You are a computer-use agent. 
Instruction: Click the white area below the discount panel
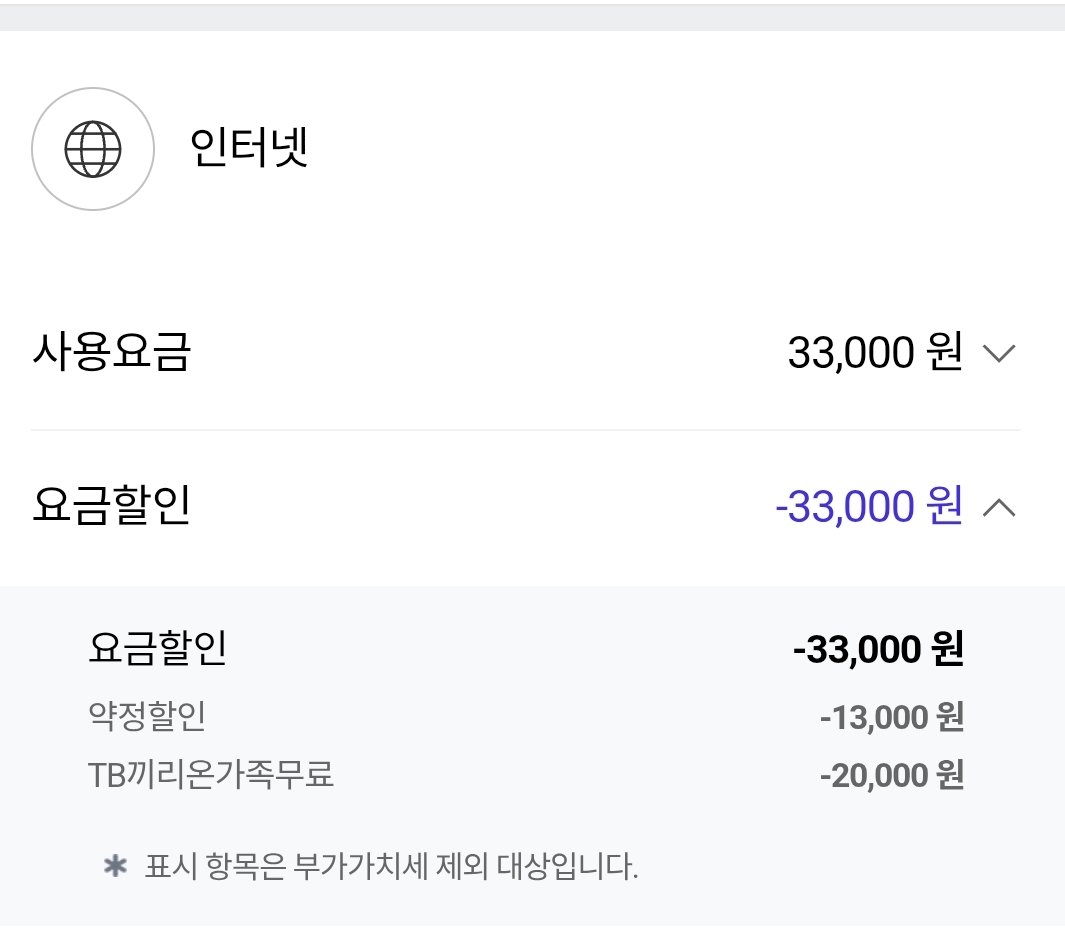tap(532, 939)
